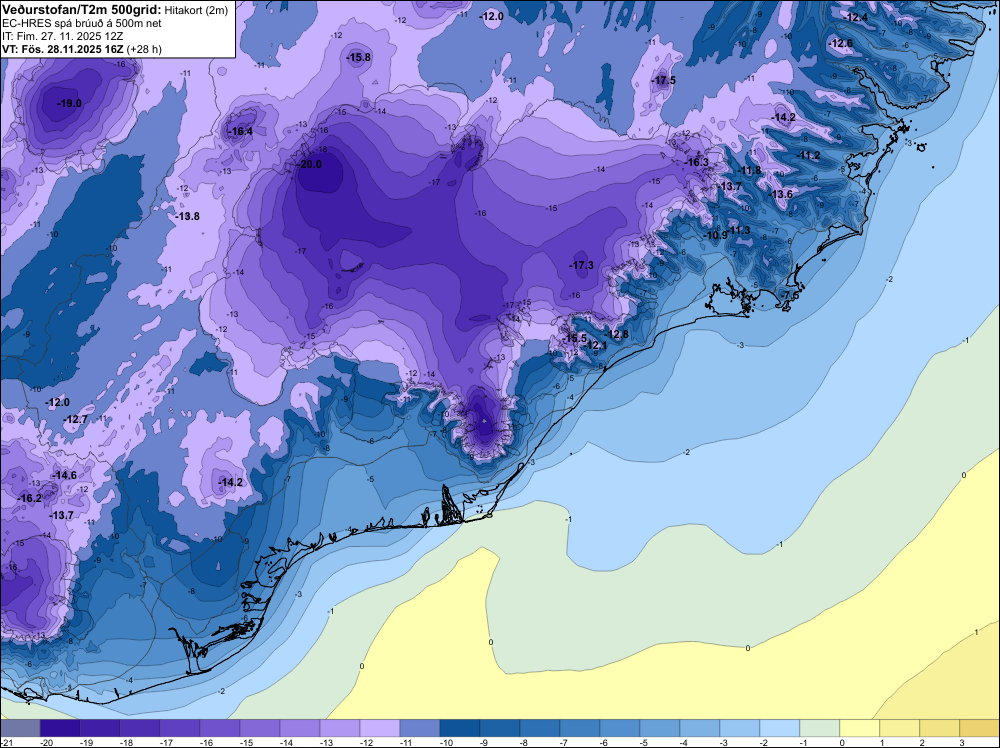Click the -16.3 temperature label
The image size is (1000, 748).
pyautogui.click(x=697, y=163)
